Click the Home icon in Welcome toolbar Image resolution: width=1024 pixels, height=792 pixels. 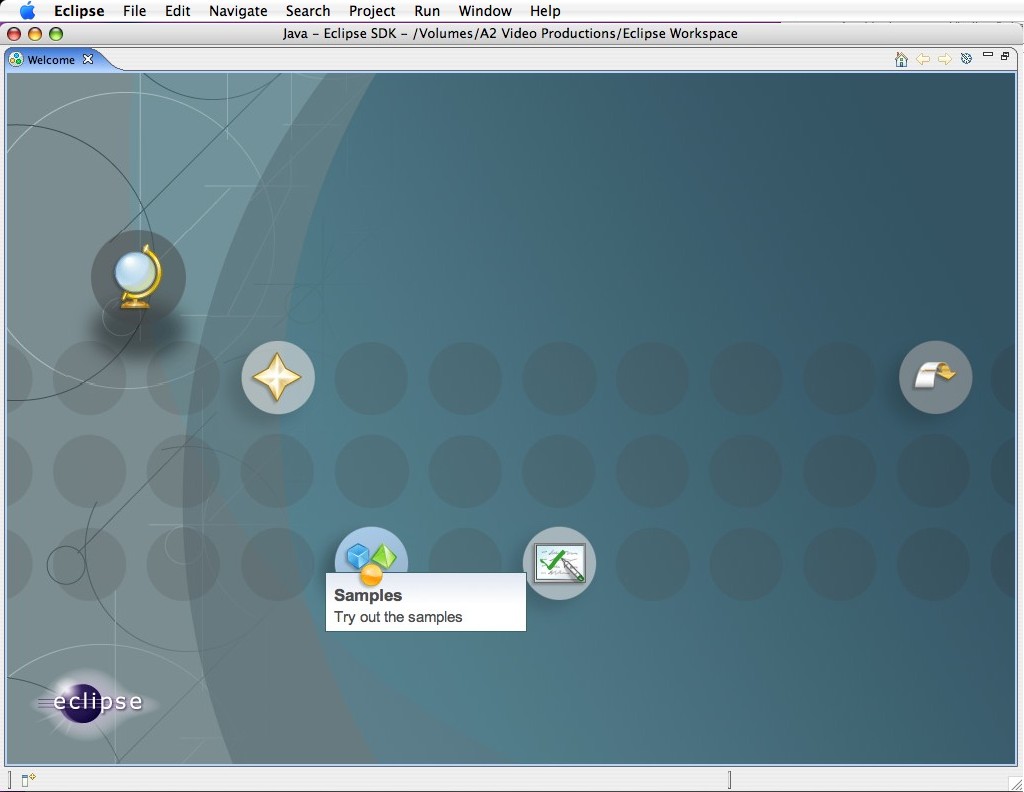coord(901,59)
